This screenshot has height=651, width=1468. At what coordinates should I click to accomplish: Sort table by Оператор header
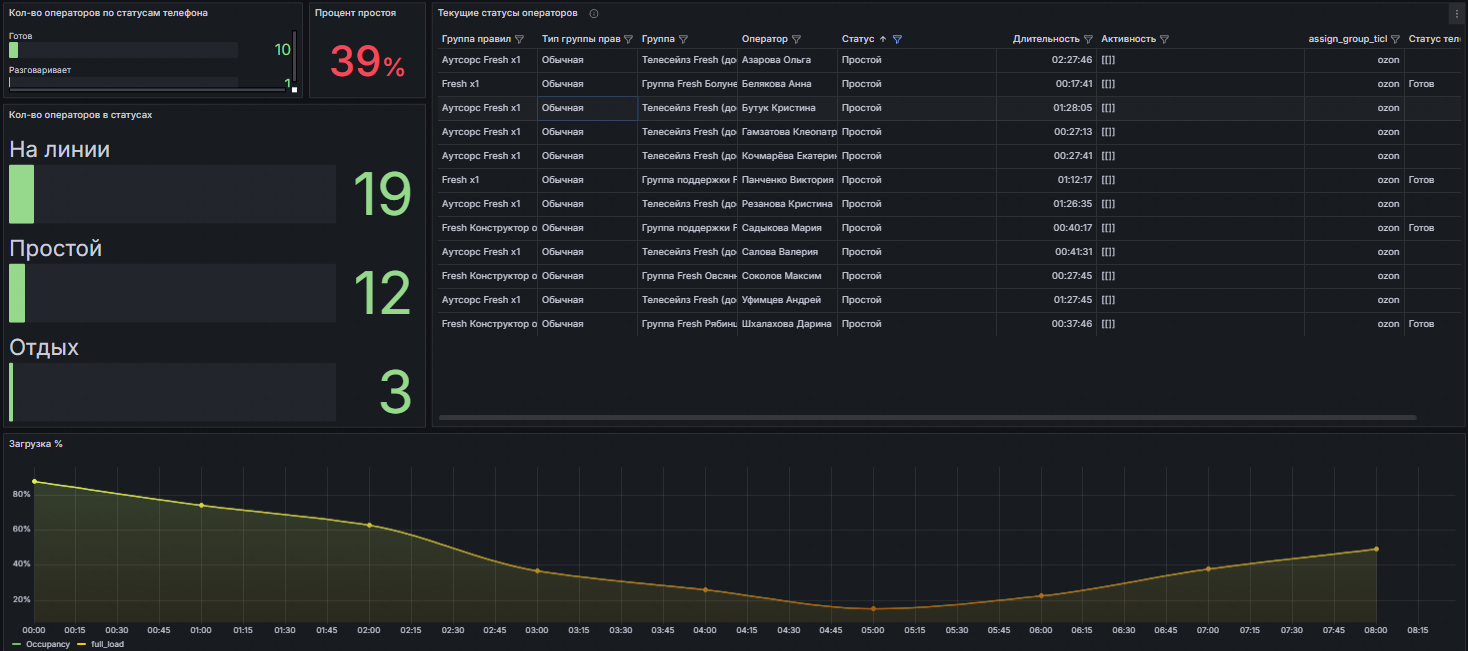(764, 39)
